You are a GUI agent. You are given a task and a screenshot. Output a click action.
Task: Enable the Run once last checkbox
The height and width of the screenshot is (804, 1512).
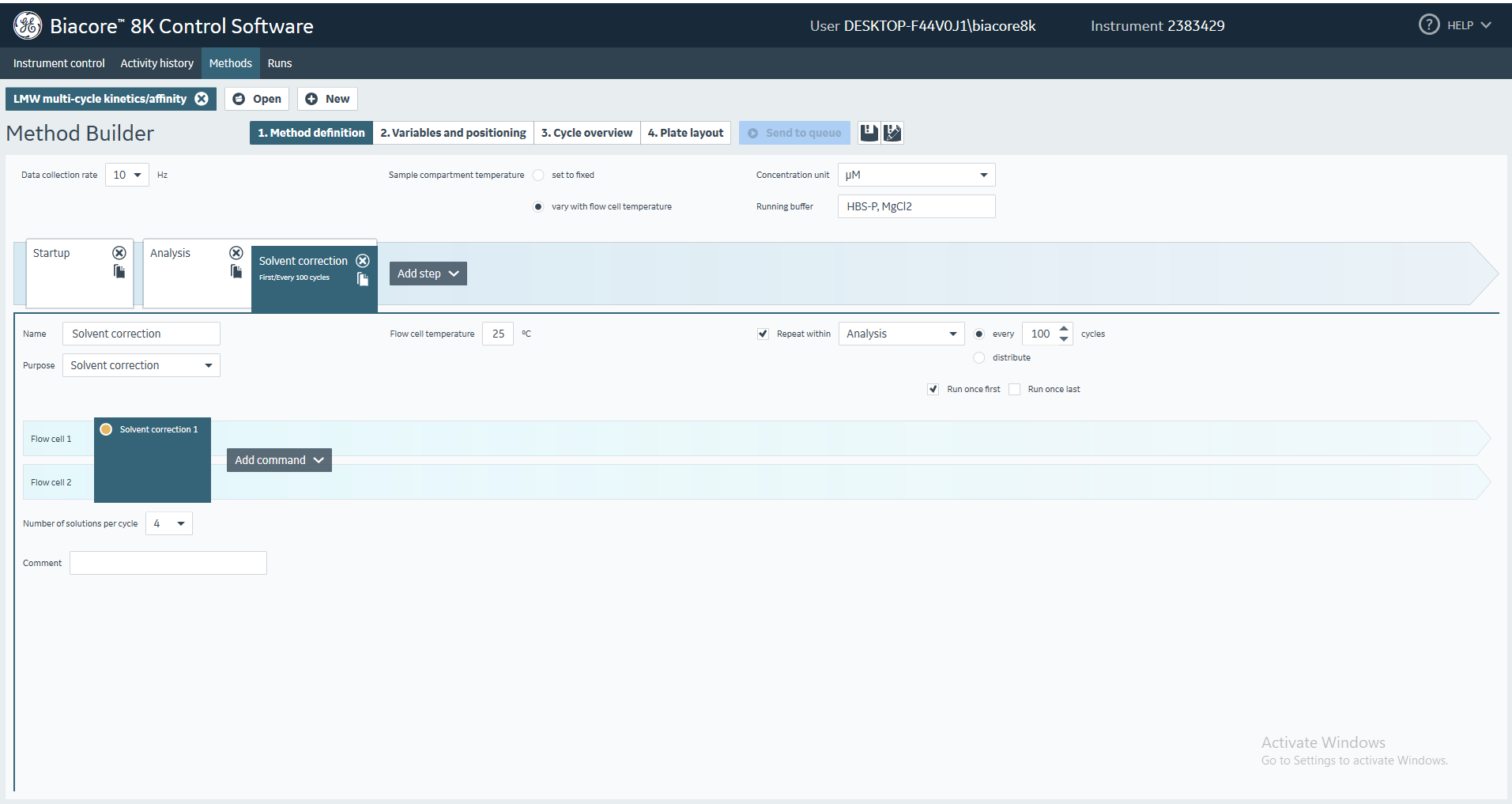point(1015,389)
